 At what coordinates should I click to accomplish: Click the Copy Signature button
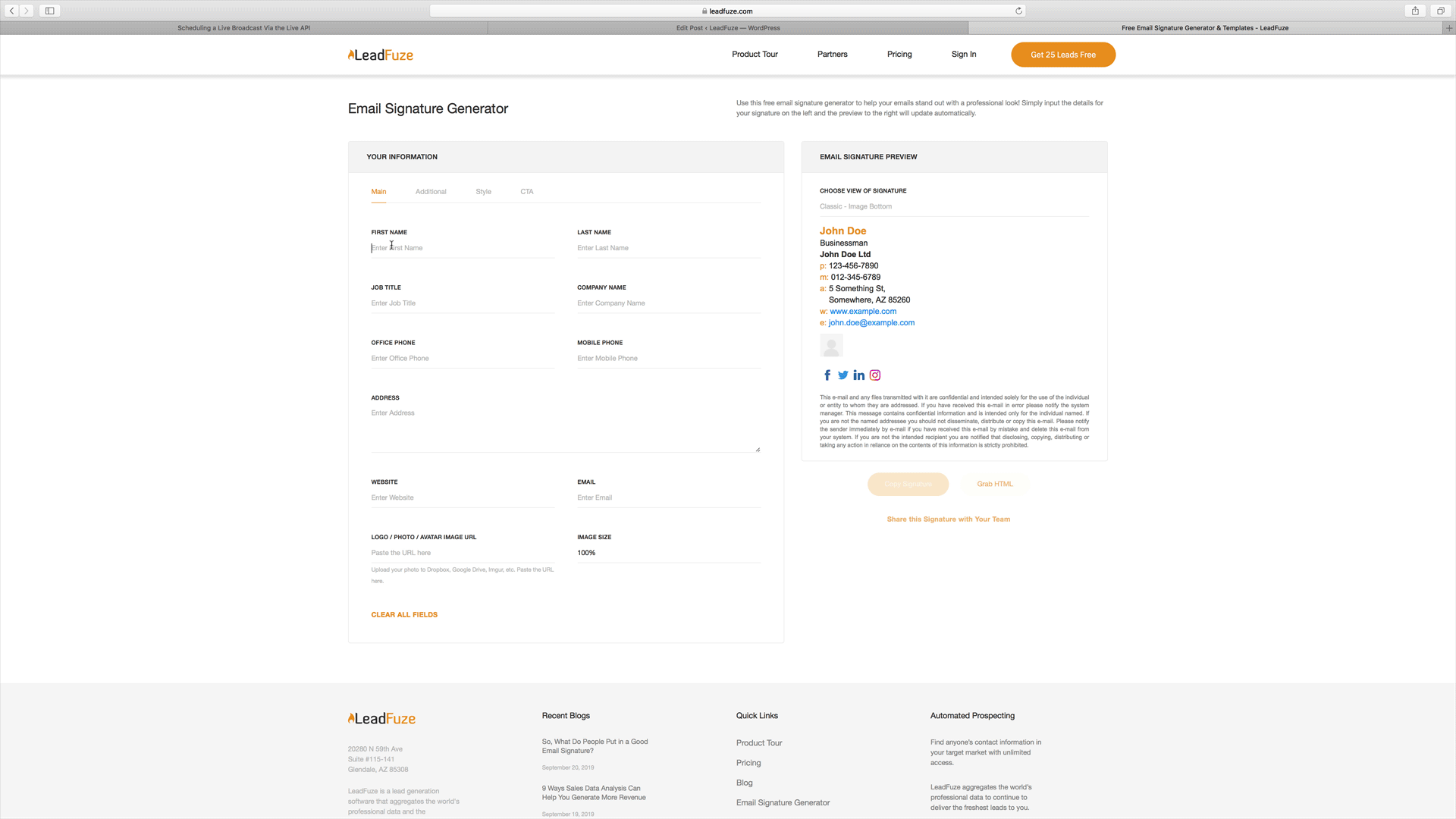(x=908, y=485)
